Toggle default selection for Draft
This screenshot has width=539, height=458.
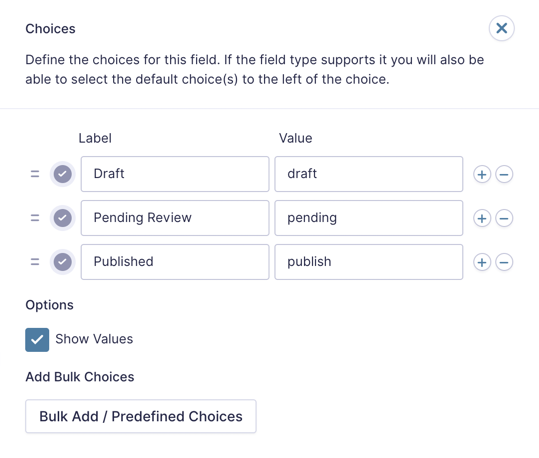tap(63, 174)
